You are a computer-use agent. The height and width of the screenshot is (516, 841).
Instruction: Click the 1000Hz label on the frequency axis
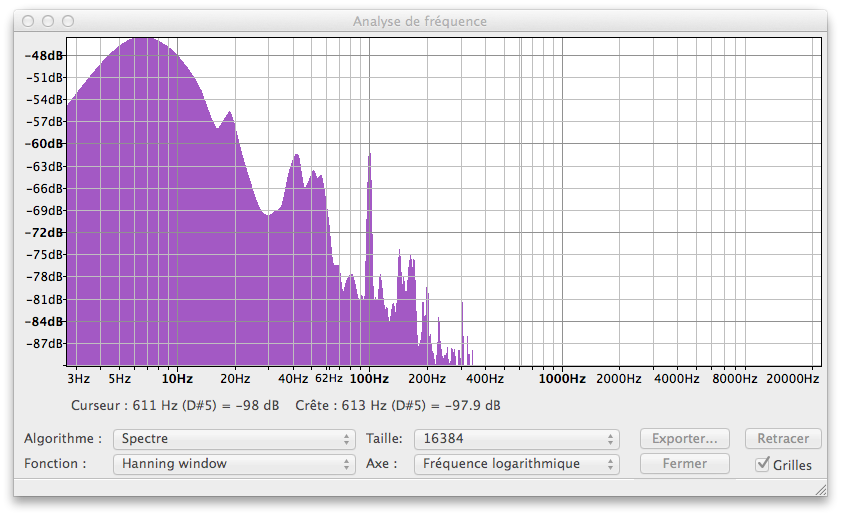pyautogui.click(x=562, y=379)
